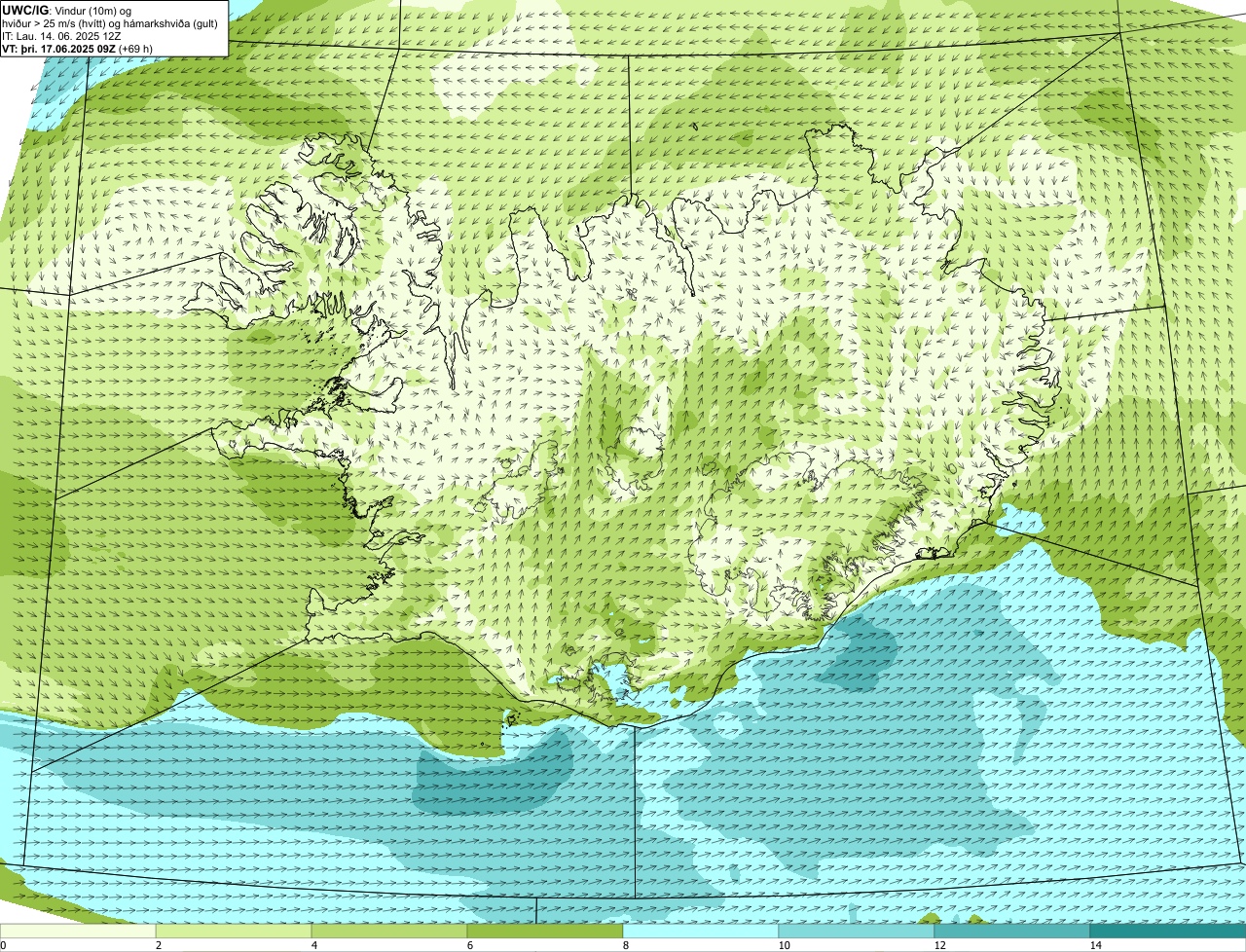Click the "IT: Lau. 14. 06. 2025 12Z" line
This screenshot has width=1246, height=952.
[x=62, y=36]
